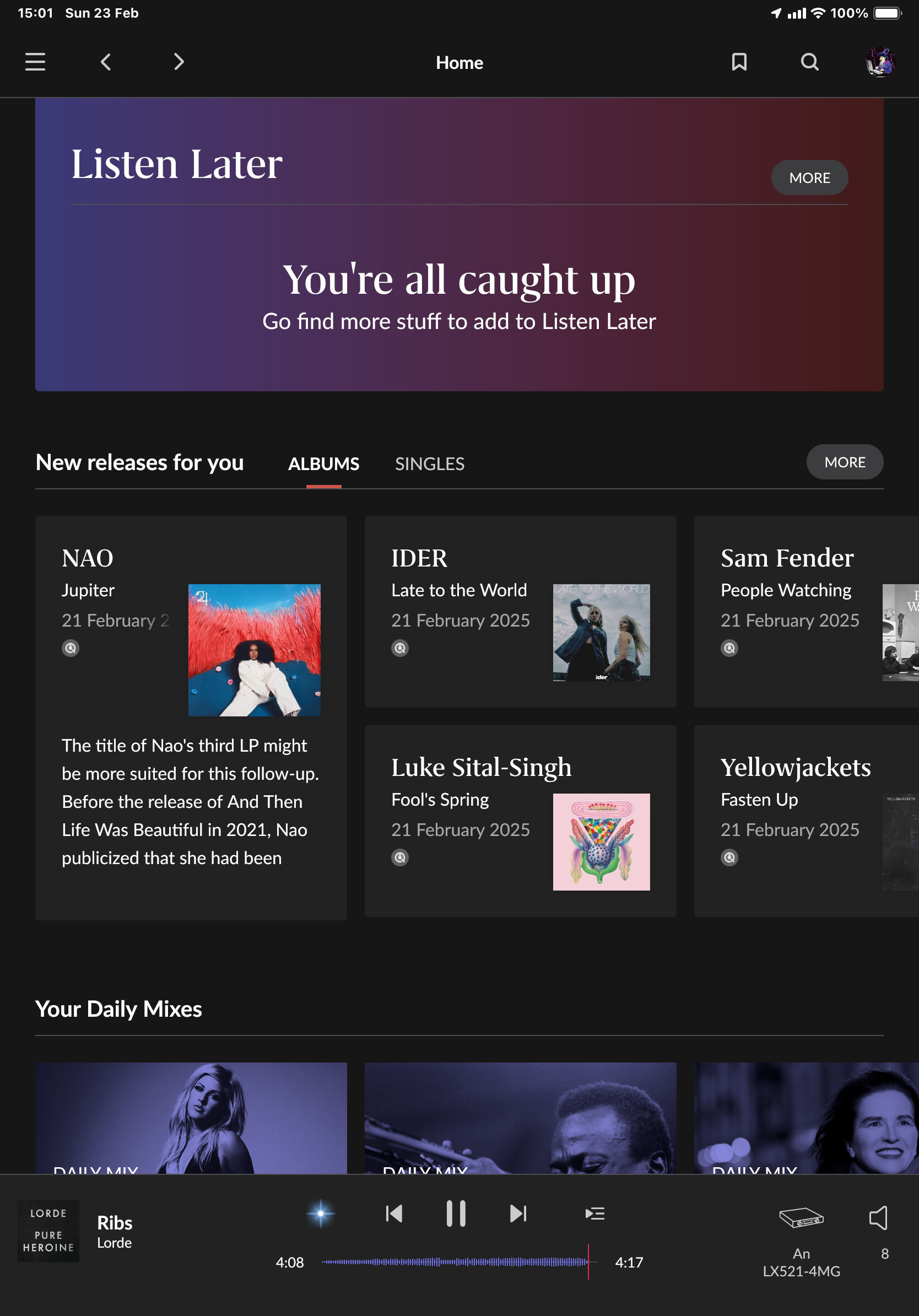
Task: Click the signal path star icon
Action: click(x=321, y=1213)
